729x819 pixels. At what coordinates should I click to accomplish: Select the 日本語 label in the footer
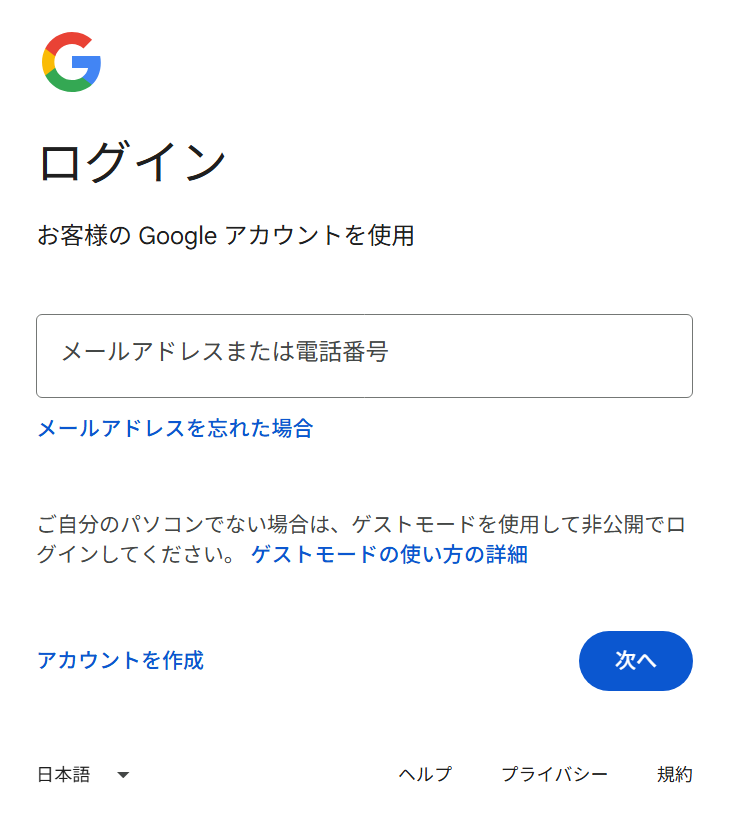[63, 775]
